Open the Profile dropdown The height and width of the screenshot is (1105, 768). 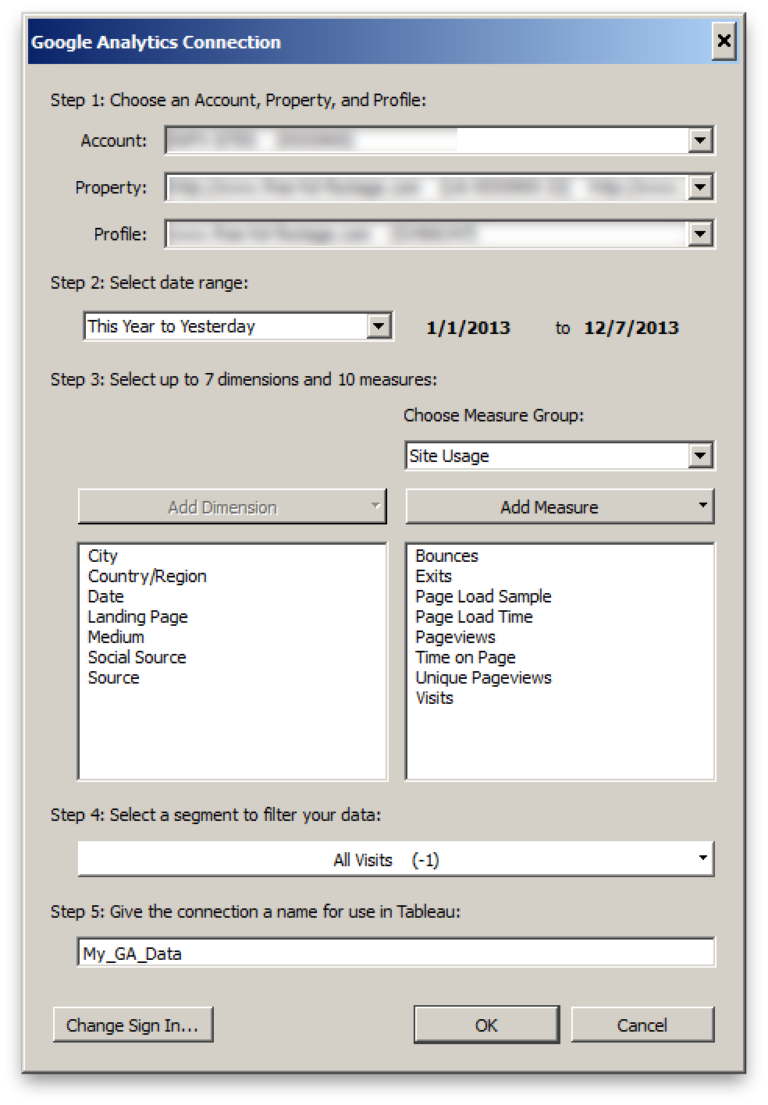pyautogui.click(x=701, y=234)
